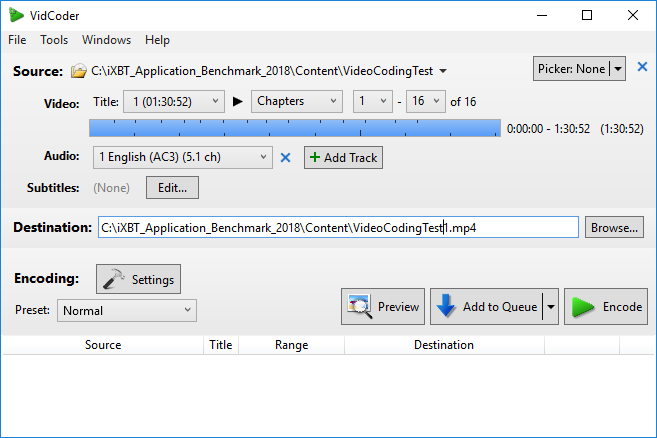The width and height of the screenshot is (657, 438).
Task: Click the blue chapter timeline bar
Action: (295, 128)
